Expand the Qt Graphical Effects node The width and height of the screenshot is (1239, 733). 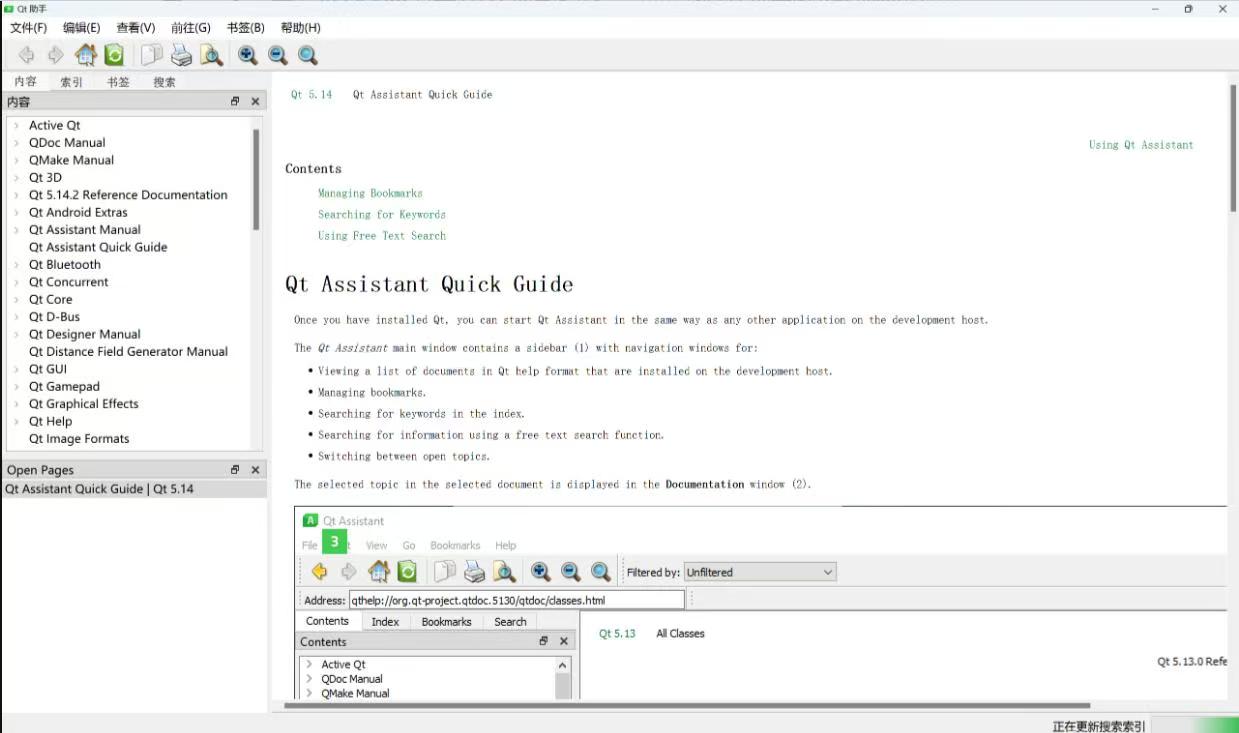coord(17,404)
